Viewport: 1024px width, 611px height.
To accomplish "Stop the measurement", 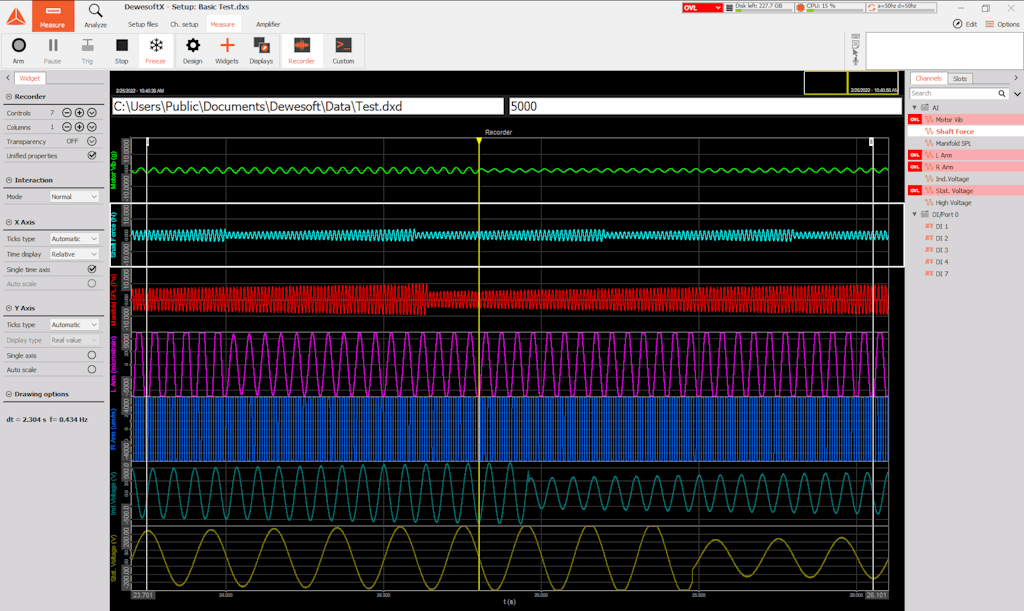I will coord(121,46).
